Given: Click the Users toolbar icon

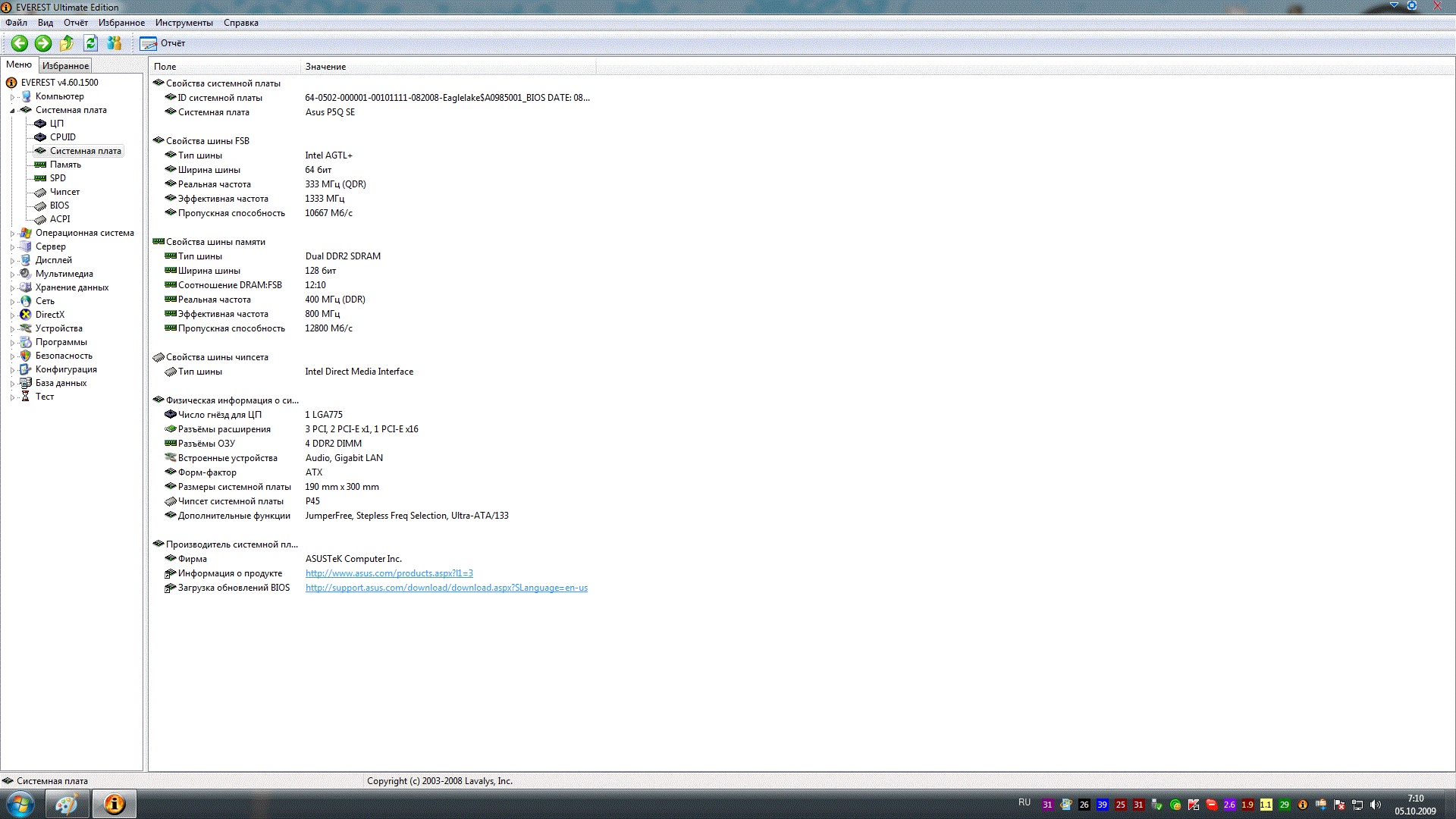Looking at the screenshot, I should click(115, 43).
